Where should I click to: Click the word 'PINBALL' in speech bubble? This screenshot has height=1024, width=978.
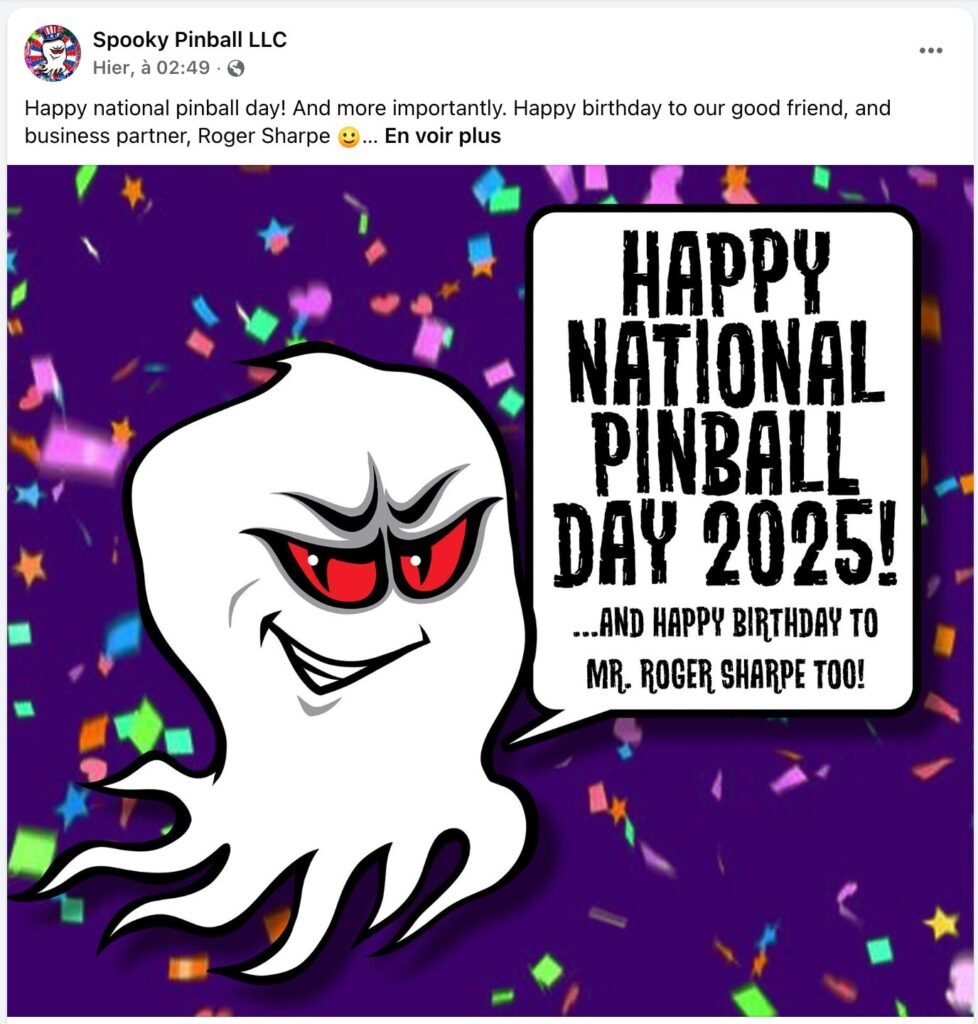coord(725,454)
